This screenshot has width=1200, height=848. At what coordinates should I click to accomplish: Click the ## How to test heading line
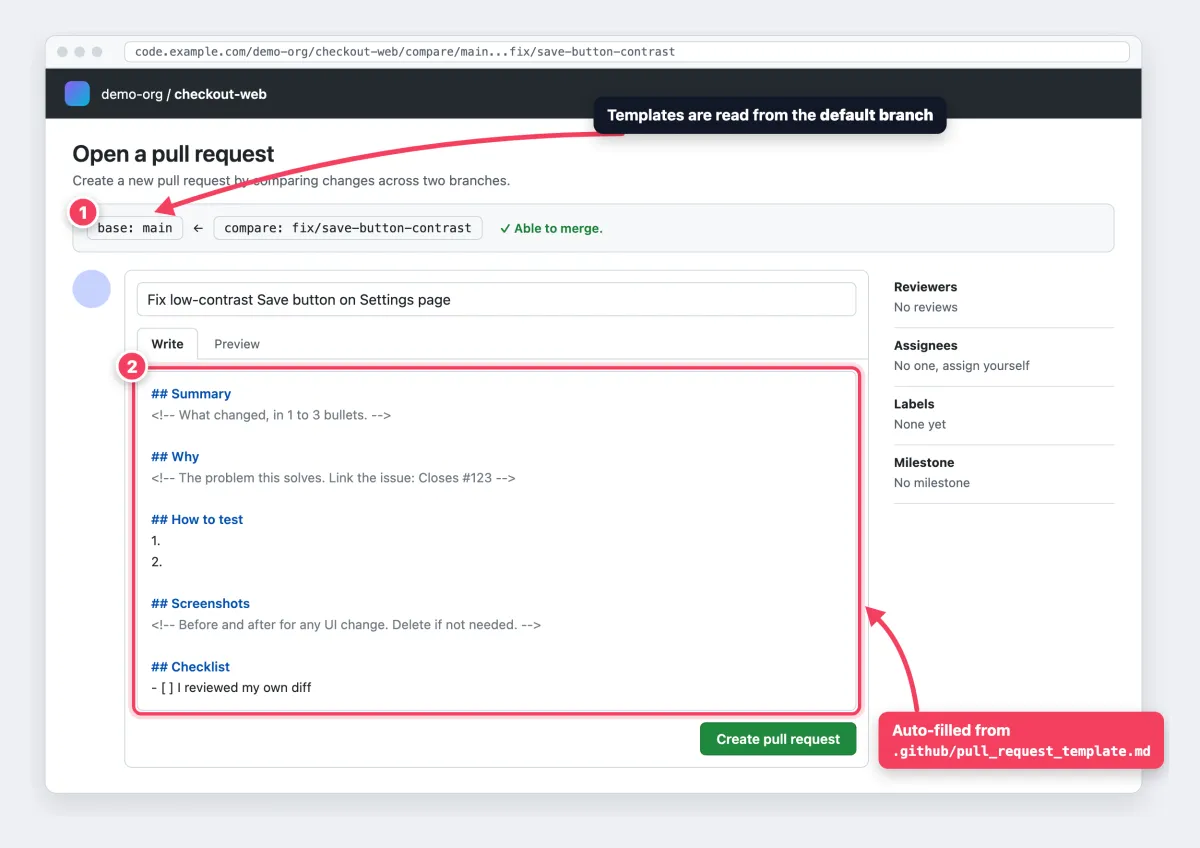pos(197,520)
